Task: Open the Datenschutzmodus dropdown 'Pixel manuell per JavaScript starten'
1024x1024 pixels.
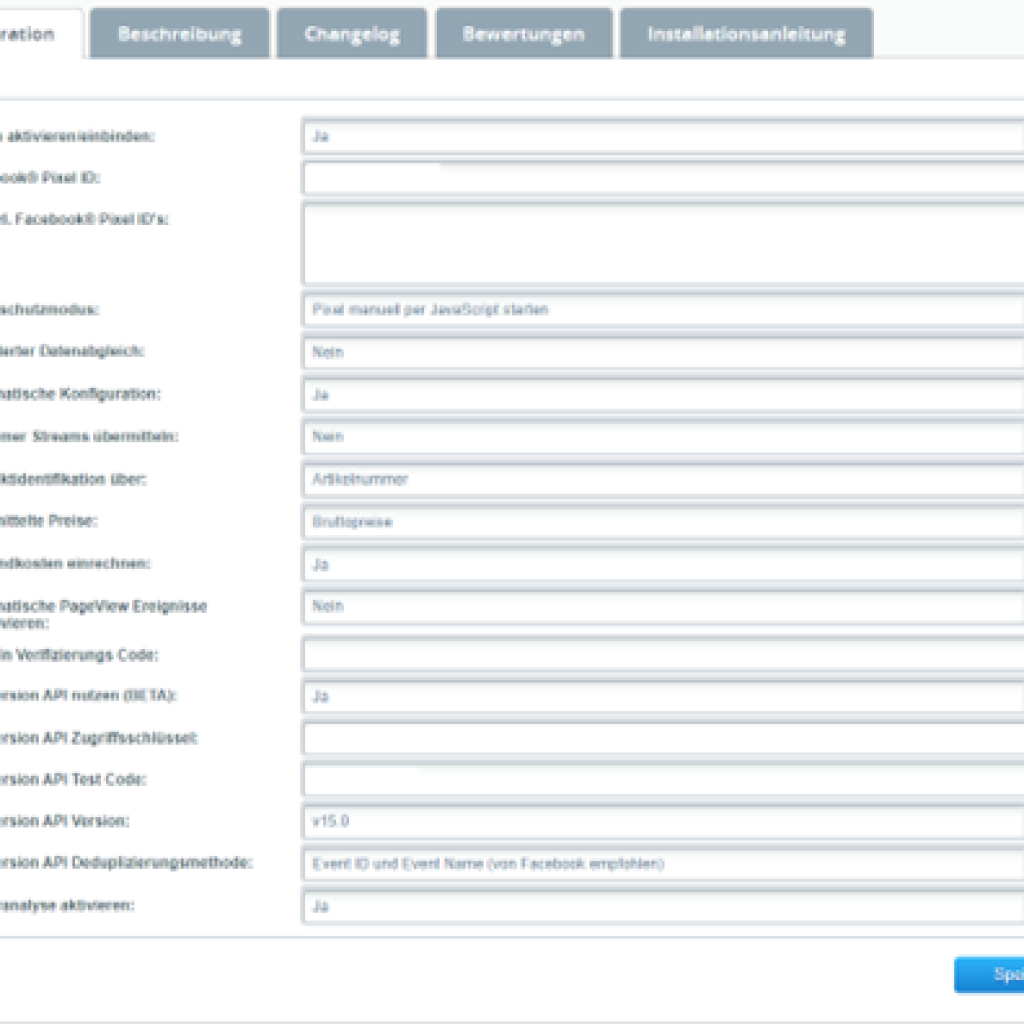Action: pyautogui.click(x=663, y=310)
